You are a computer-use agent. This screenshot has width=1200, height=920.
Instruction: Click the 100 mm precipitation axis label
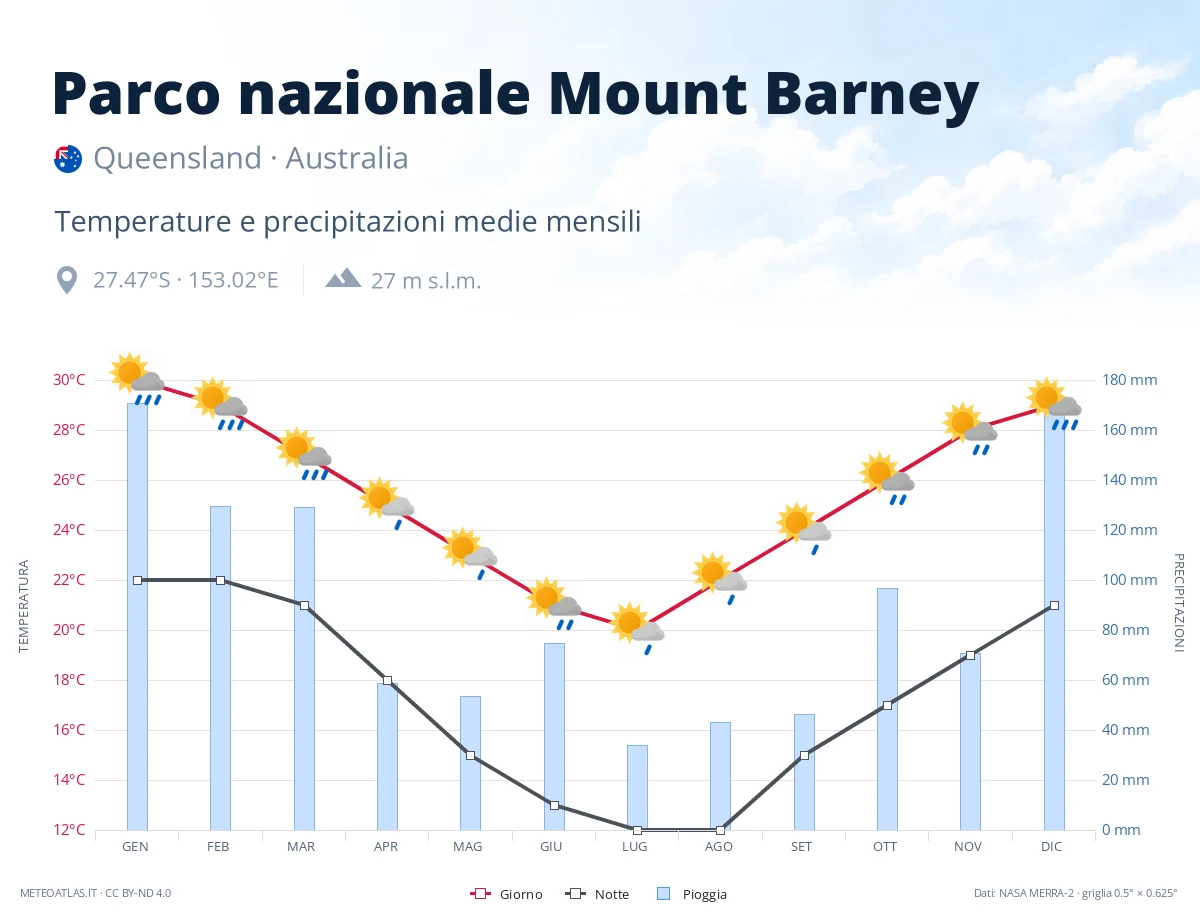point(1130,580)
